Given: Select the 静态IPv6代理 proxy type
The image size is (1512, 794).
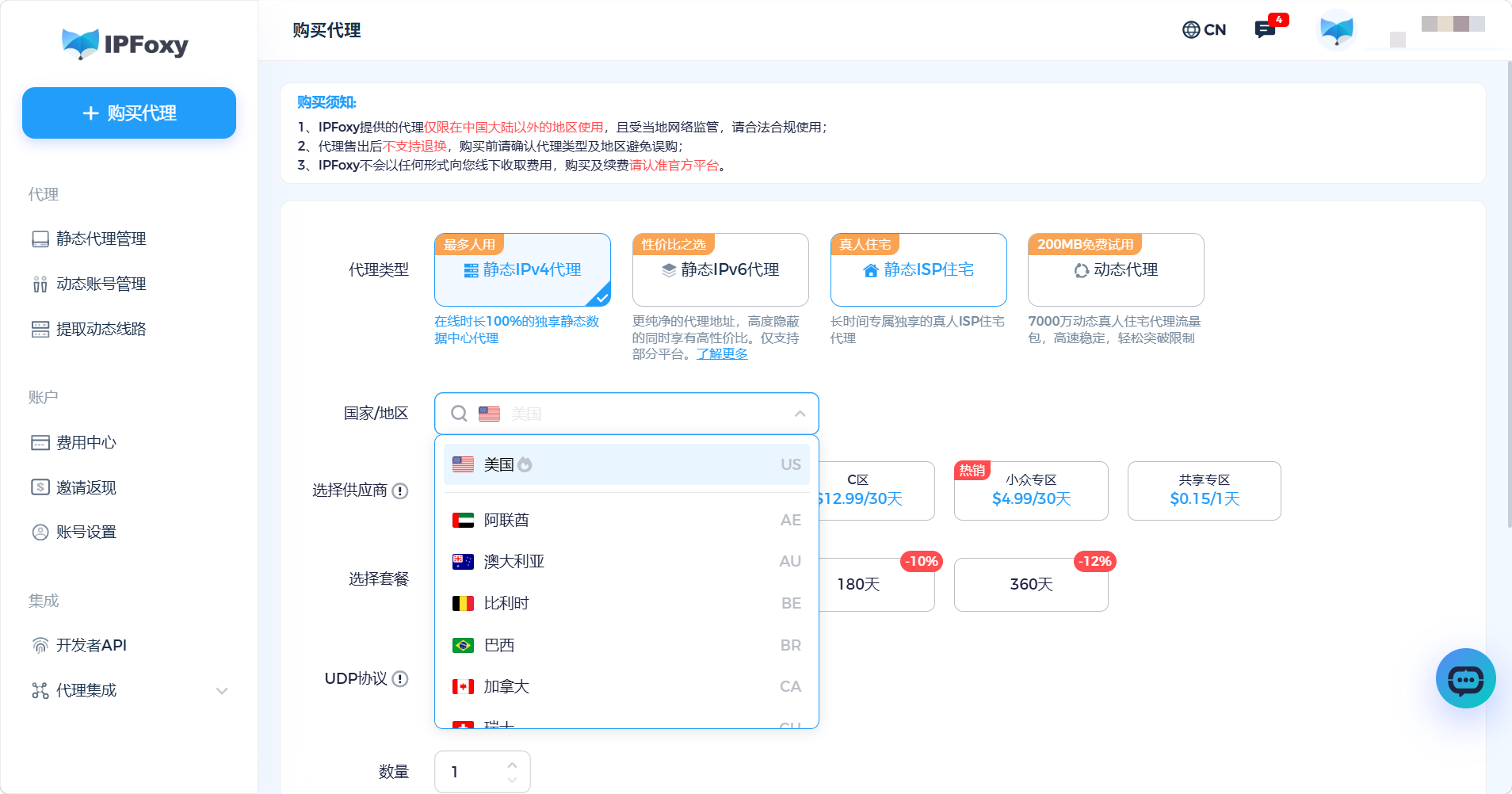Looking at the screenshot, I should 720,269.
